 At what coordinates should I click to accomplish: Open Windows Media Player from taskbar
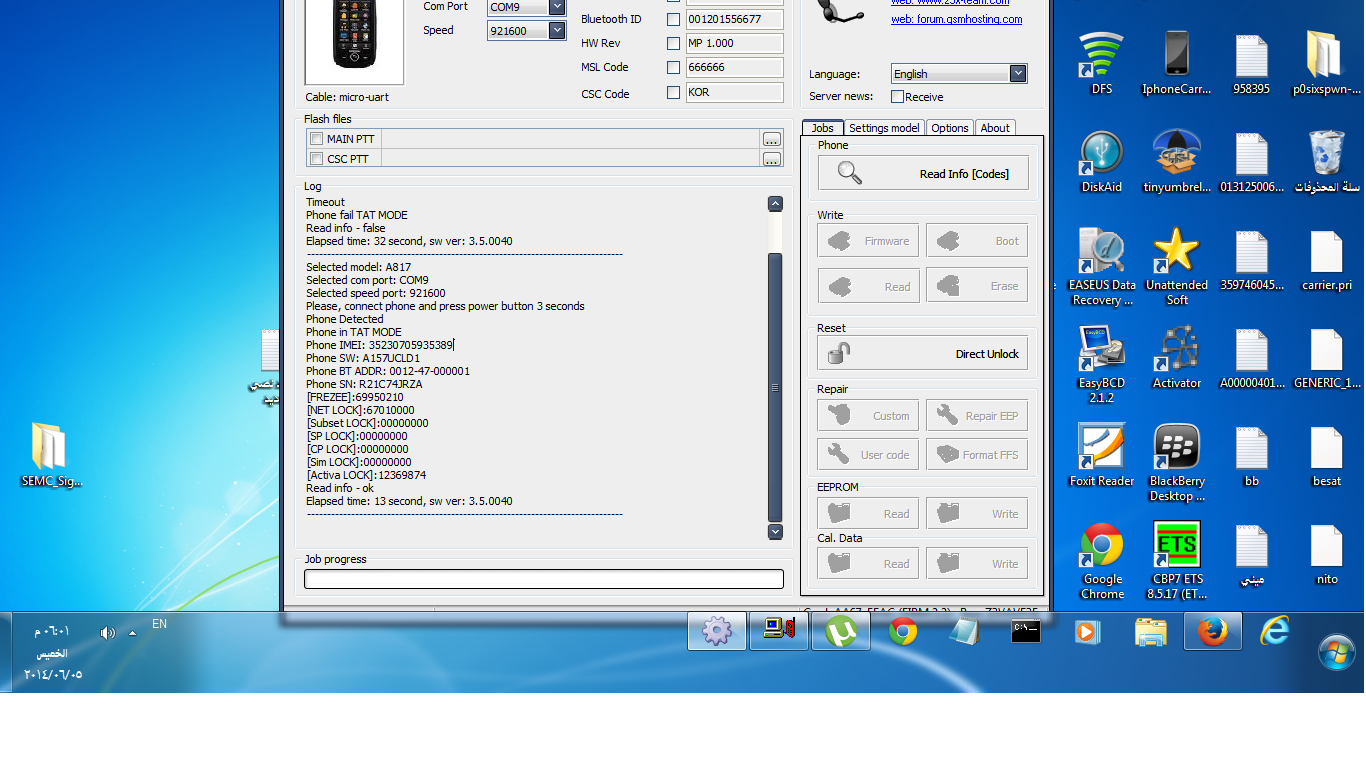(x=1087, y=631)
